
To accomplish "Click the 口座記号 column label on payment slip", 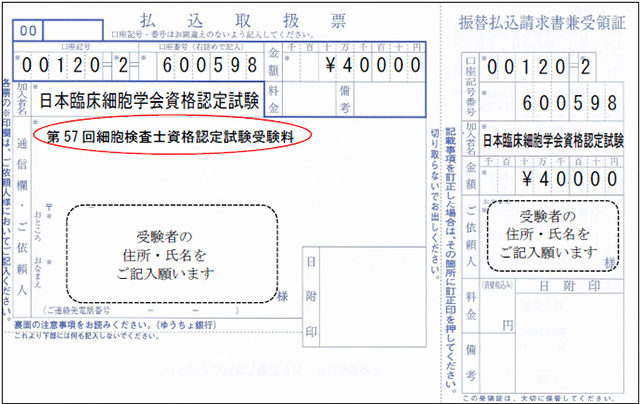I will (x=76, y=47).
